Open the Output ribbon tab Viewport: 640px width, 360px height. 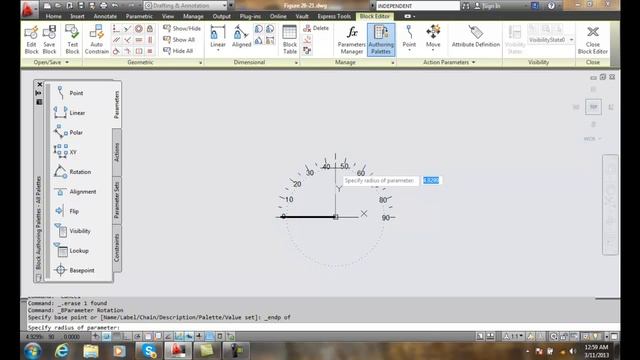(x=222, y=16)
